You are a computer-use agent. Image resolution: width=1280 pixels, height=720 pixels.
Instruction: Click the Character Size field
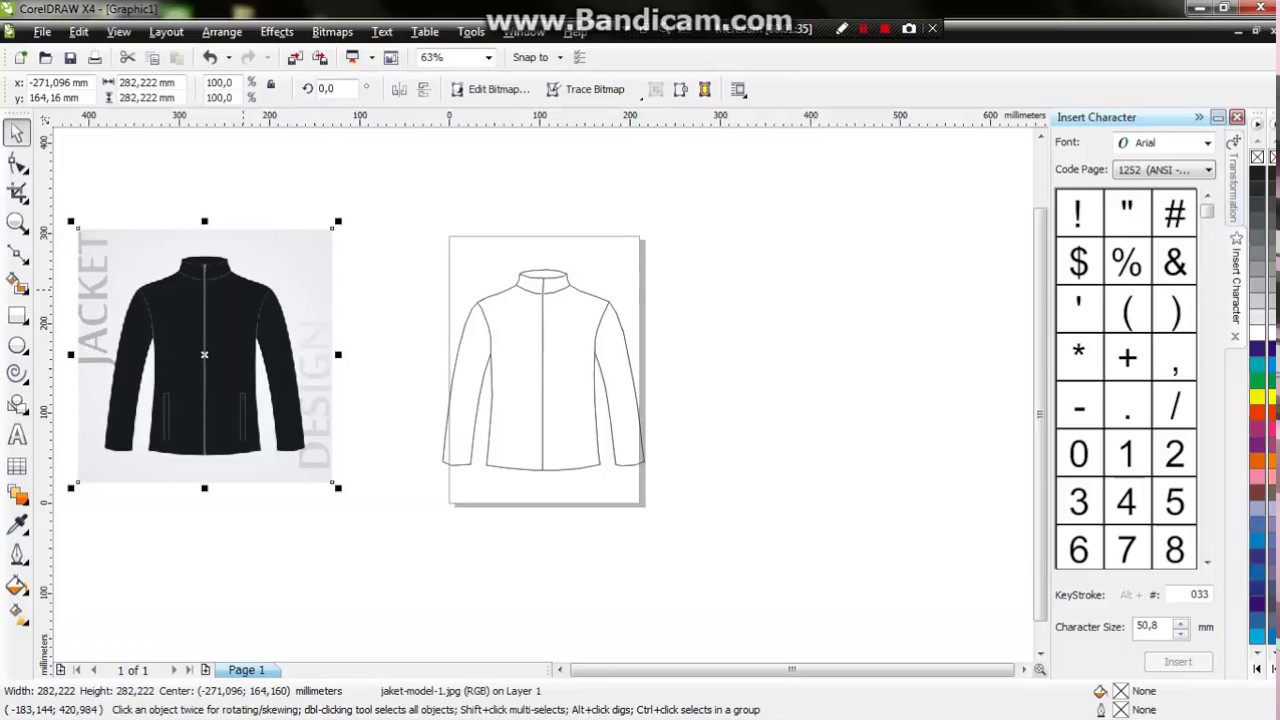tap(1152, 627)
